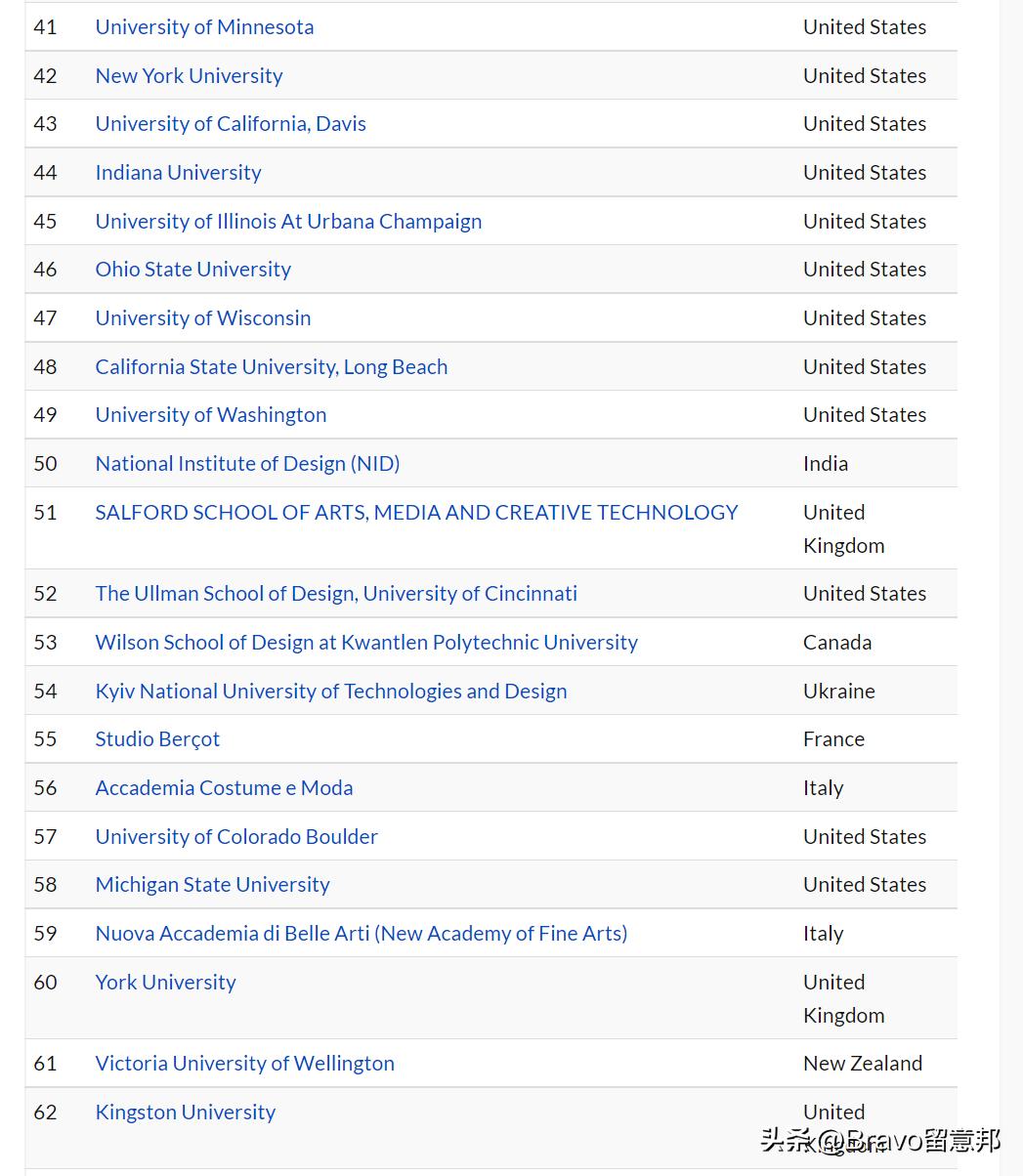The width and height of the screenshot is (1023, 1176).
Task: Open California State University, Long Beach
Action: pyautogui.click(x=271, y=367)
